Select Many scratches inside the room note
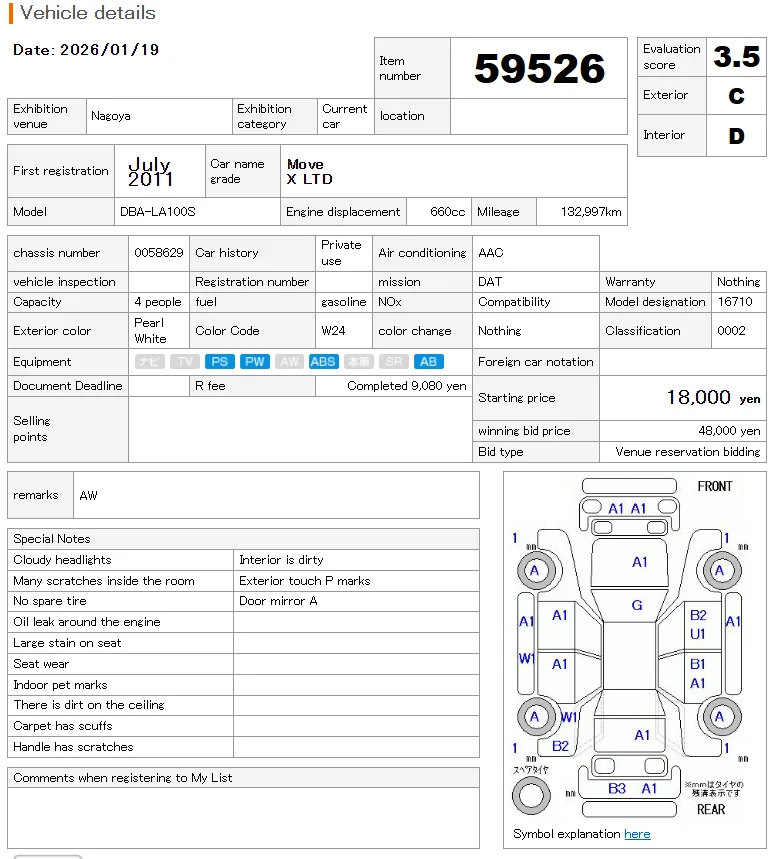Image resolution: width=772 pixels, height=859 pixels. pos(104,581)
